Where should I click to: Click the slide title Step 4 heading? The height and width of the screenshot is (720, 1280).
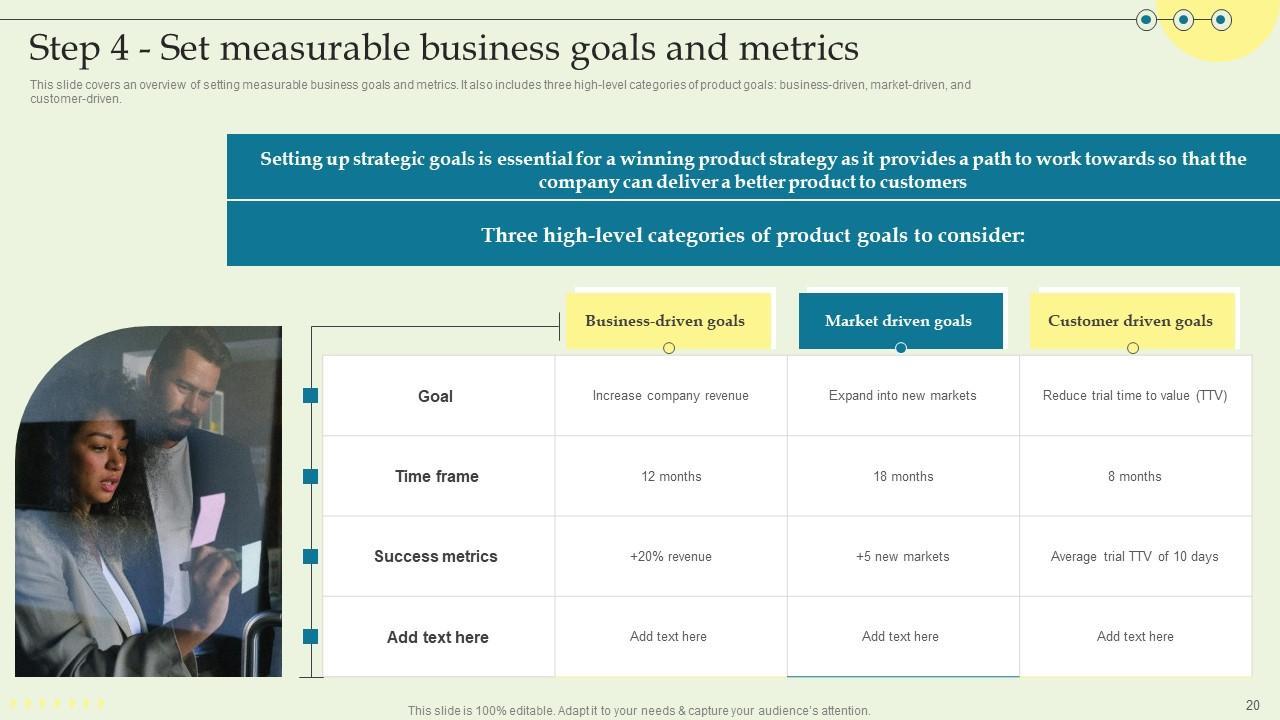tap(444, 48)
